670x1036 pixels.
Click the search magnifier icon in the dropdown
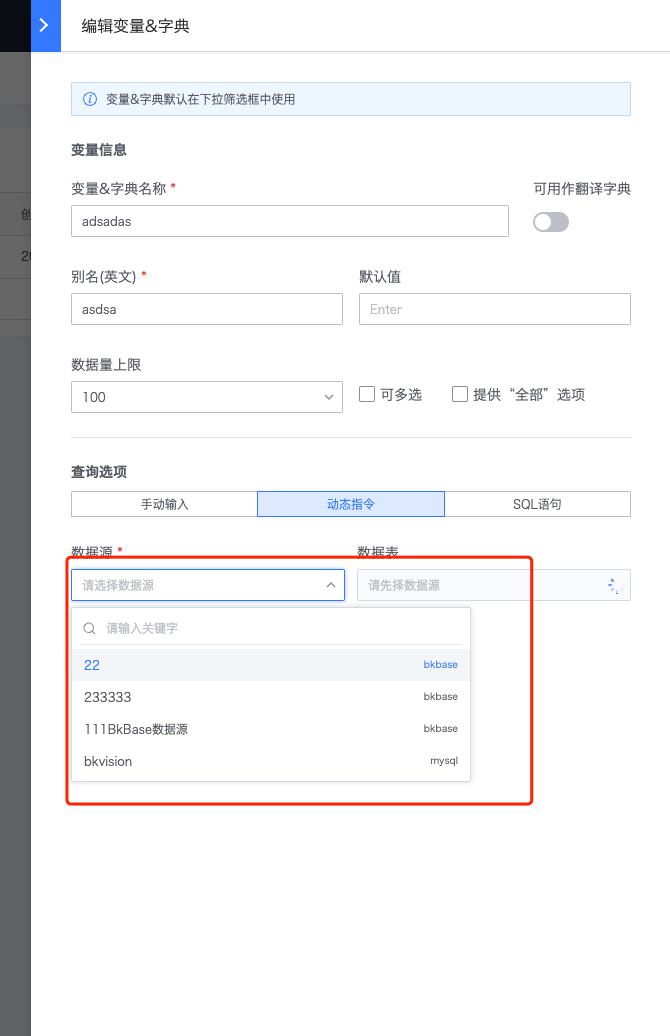pos(90,628)
